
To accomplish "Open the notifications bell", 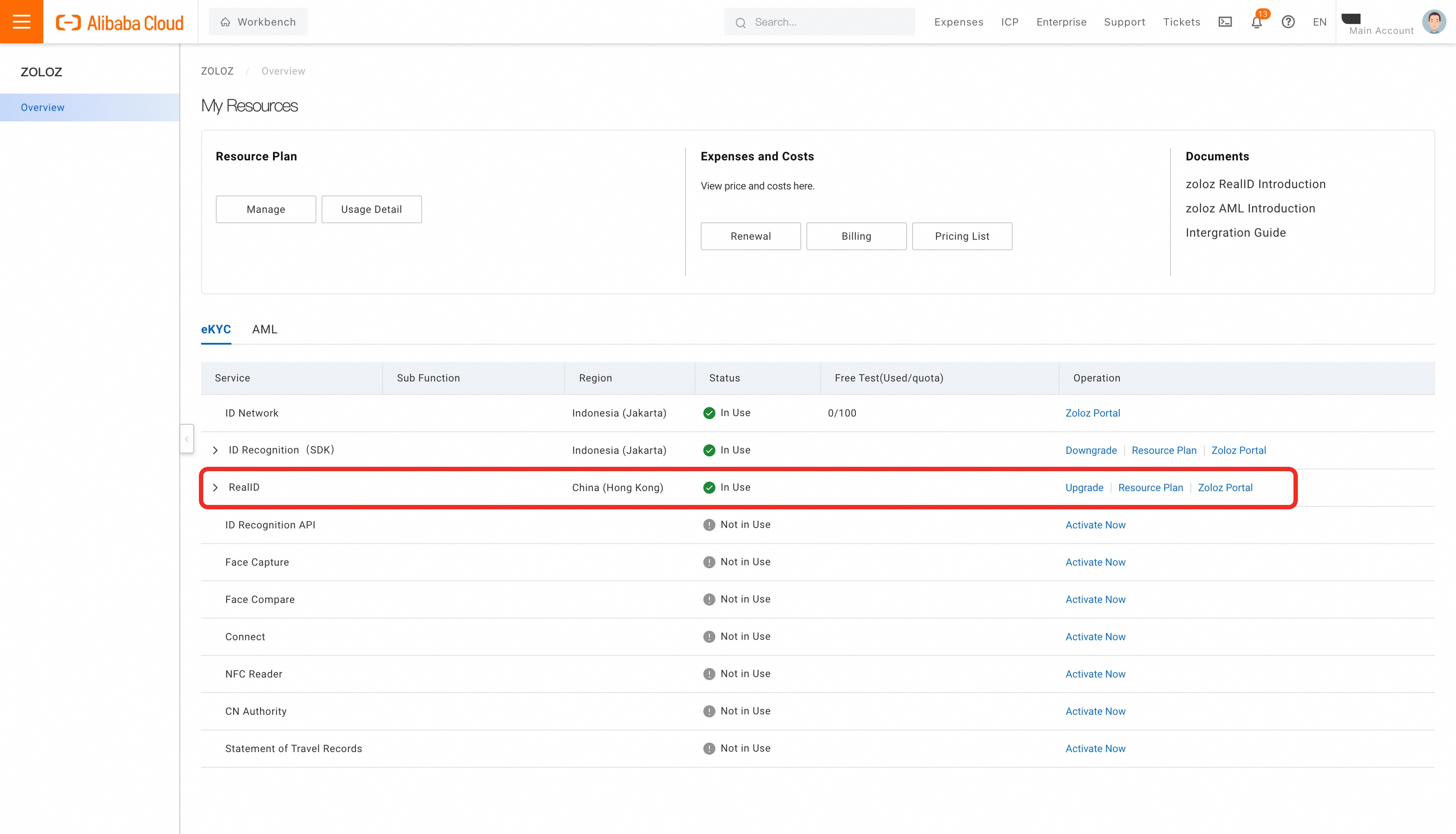I will 1256,23.
